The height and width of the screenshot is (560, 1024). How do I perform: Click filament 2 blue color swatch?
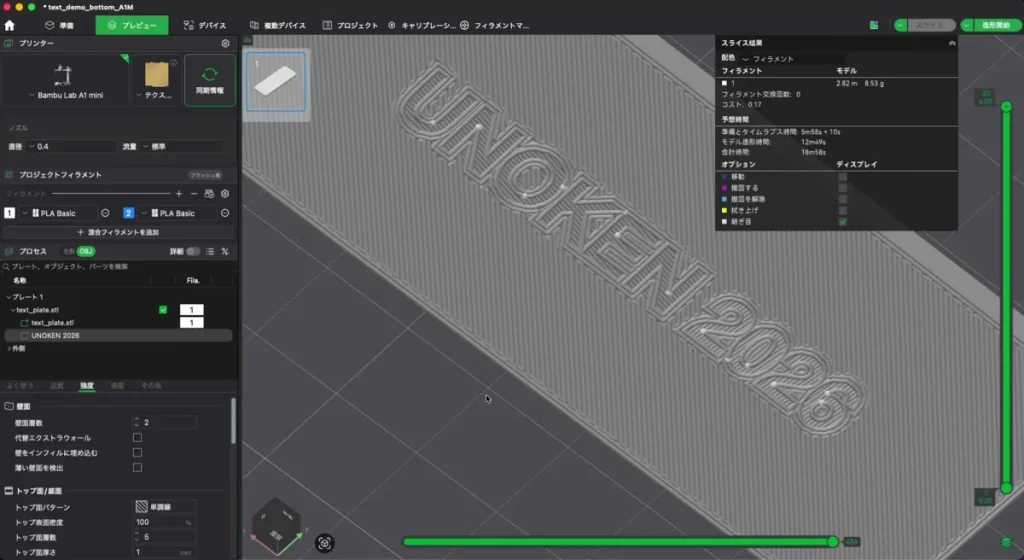coord(129,213)
